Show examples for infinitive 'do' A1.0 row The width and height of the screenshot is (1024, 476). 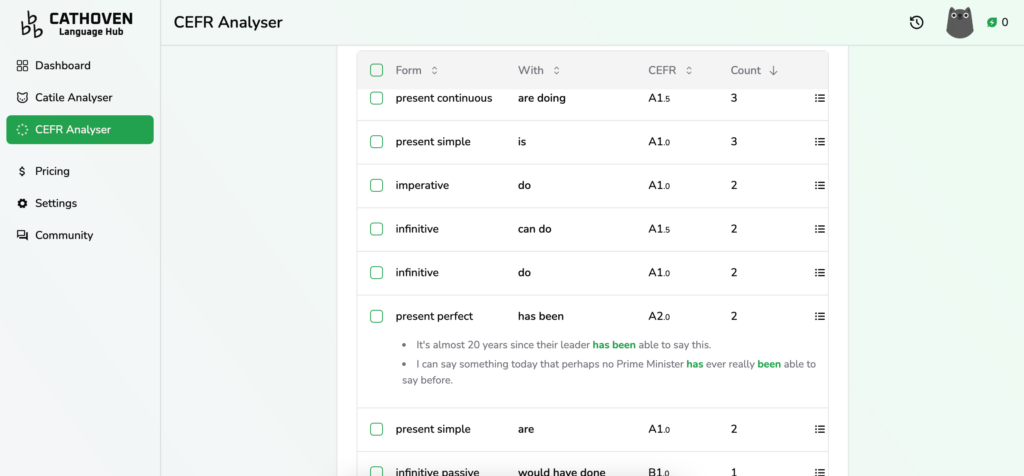click(x=820, y=273)
